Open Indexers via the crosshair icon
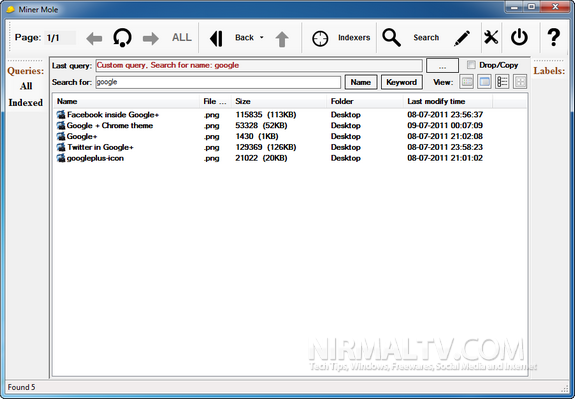 320,38
